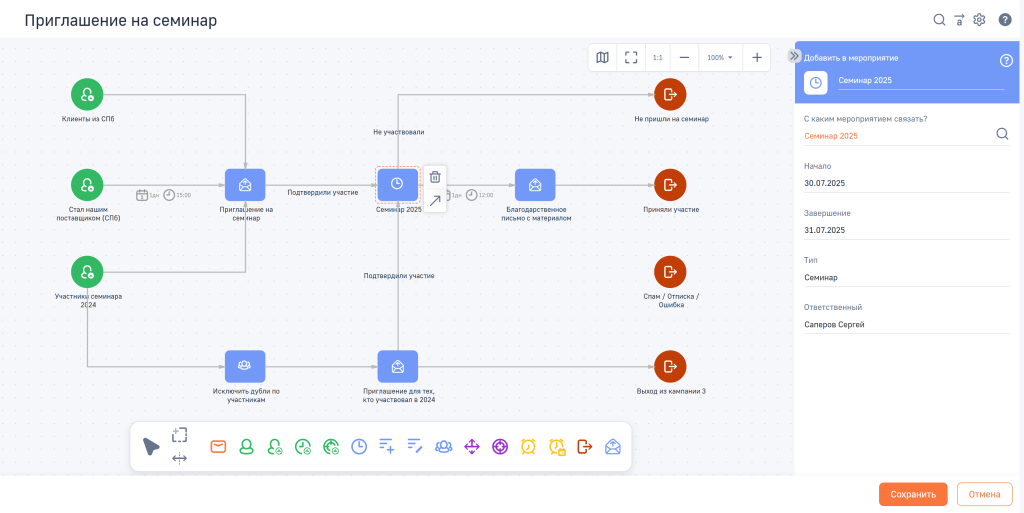Pick the blue clock event element
This screenshot has width=1024, height=513.
(x=359, y=446)
